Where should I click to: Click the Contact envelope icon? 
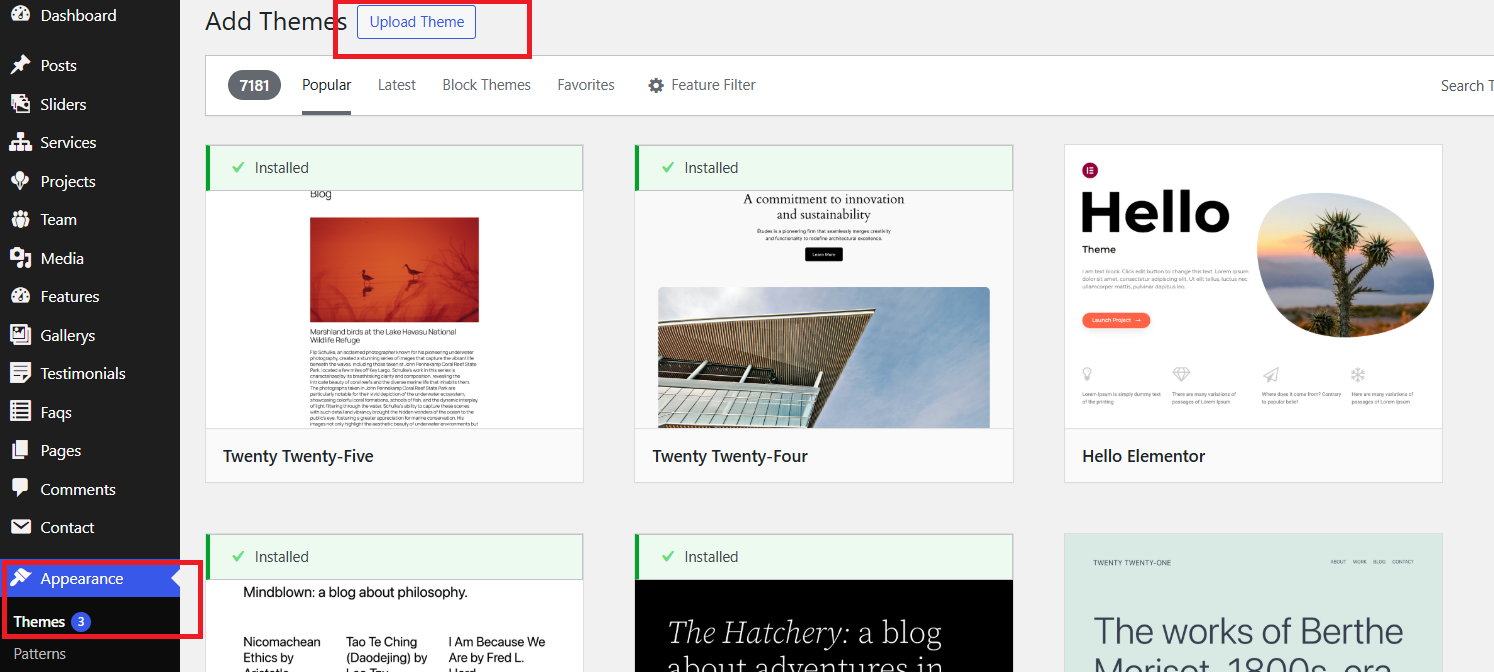(x=20, y=527)
